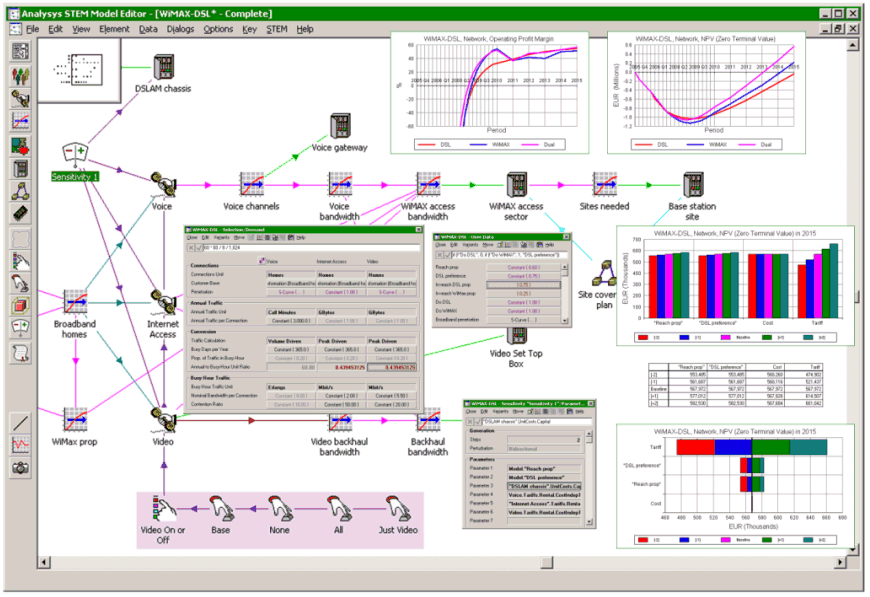Click the teal Tariff bar in tornado chart
Viewport: 870px width, 597px height.
808,447
